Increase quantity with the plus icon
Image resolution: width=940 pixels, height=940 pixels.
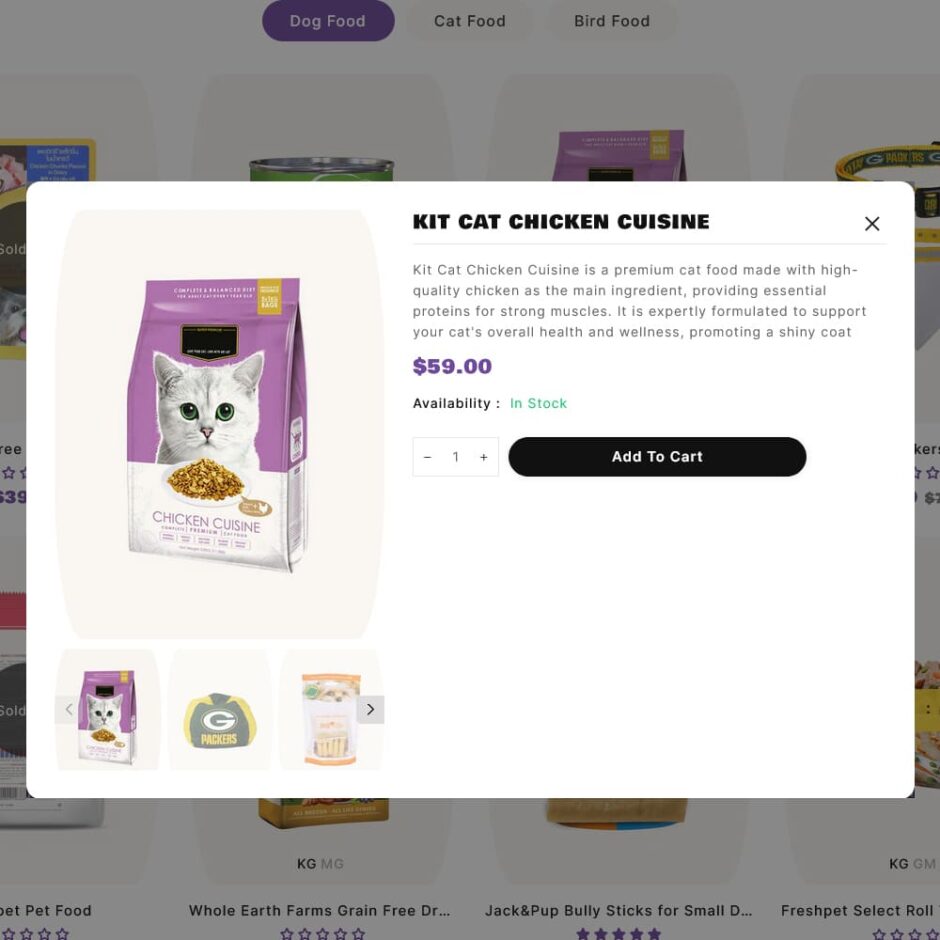click(483, 457)
